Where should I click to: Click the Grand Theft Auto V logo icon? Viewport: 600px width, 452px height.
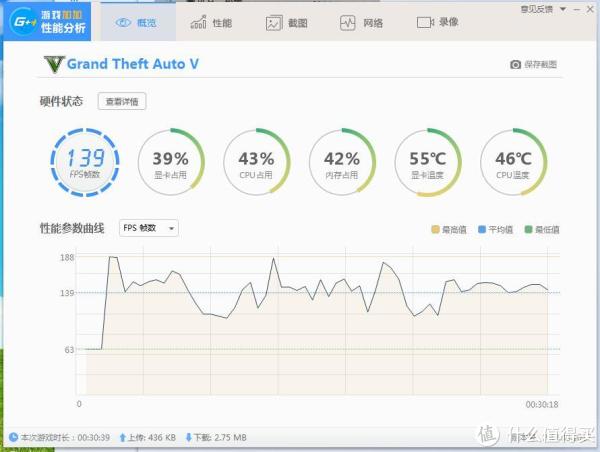point(54,64)
